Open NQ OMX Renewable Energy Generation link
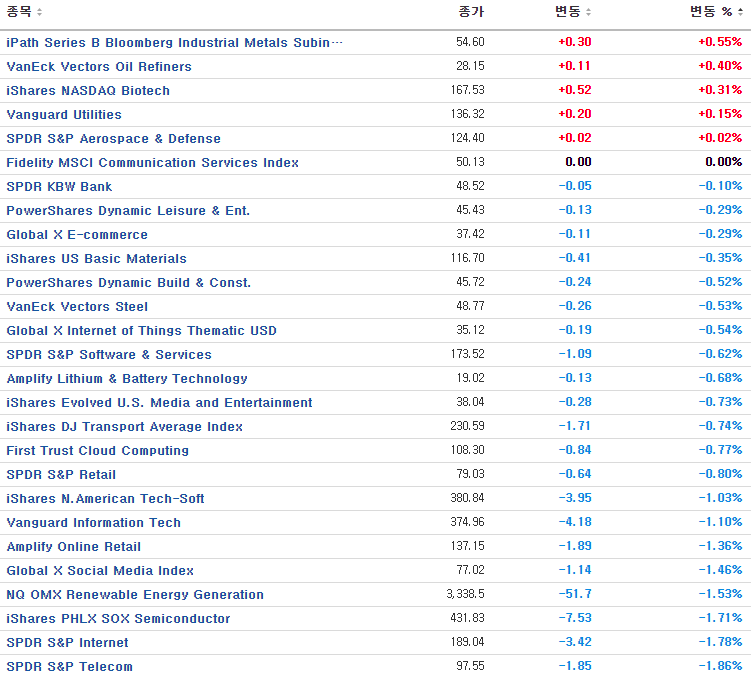 point(135,594)
